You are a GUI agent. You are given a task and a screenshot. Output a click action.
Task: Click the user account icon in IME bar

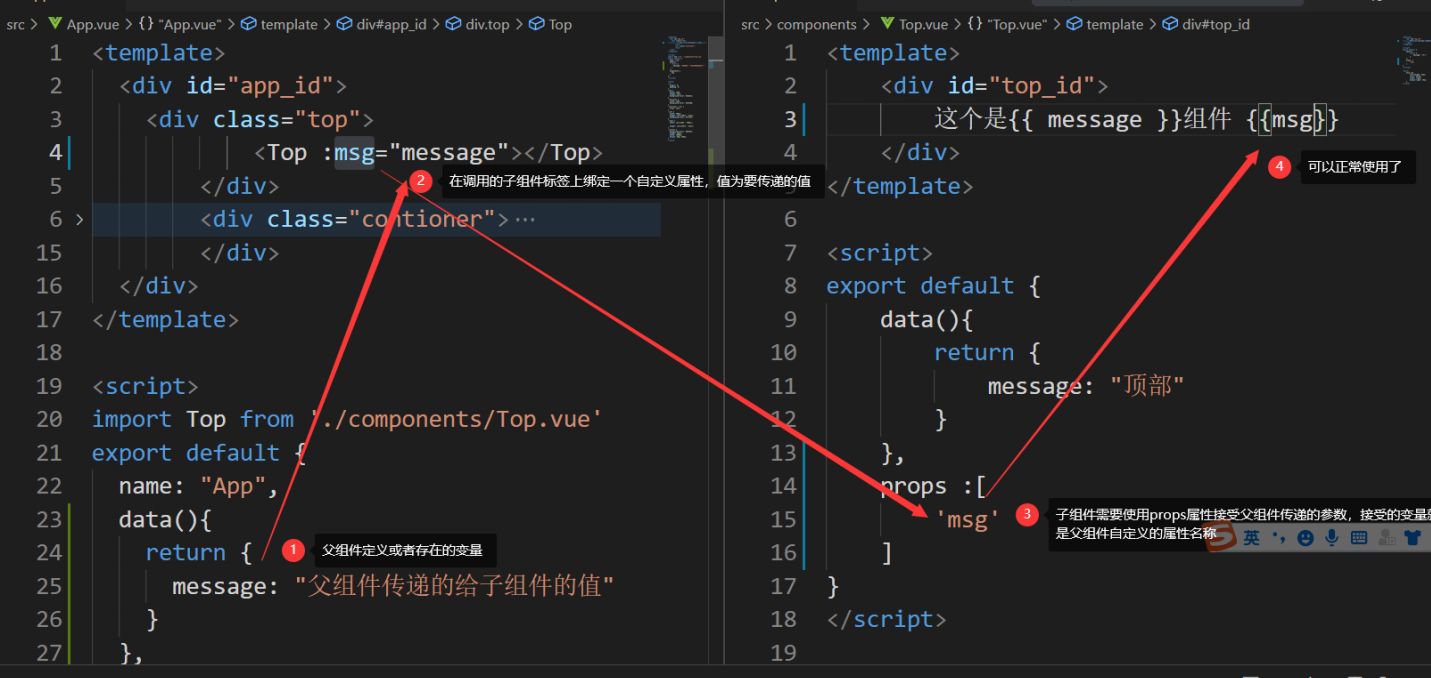pos(1386,538)
